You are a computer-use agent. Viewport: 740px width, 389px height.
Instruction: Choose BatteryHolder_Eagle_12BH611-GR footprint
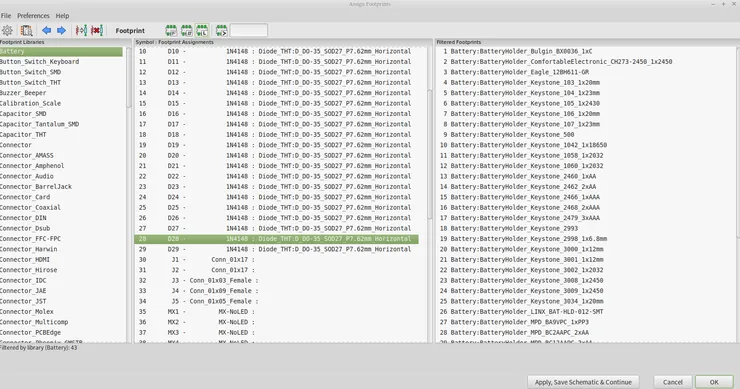pyautogui.click(x=585, y=72)
